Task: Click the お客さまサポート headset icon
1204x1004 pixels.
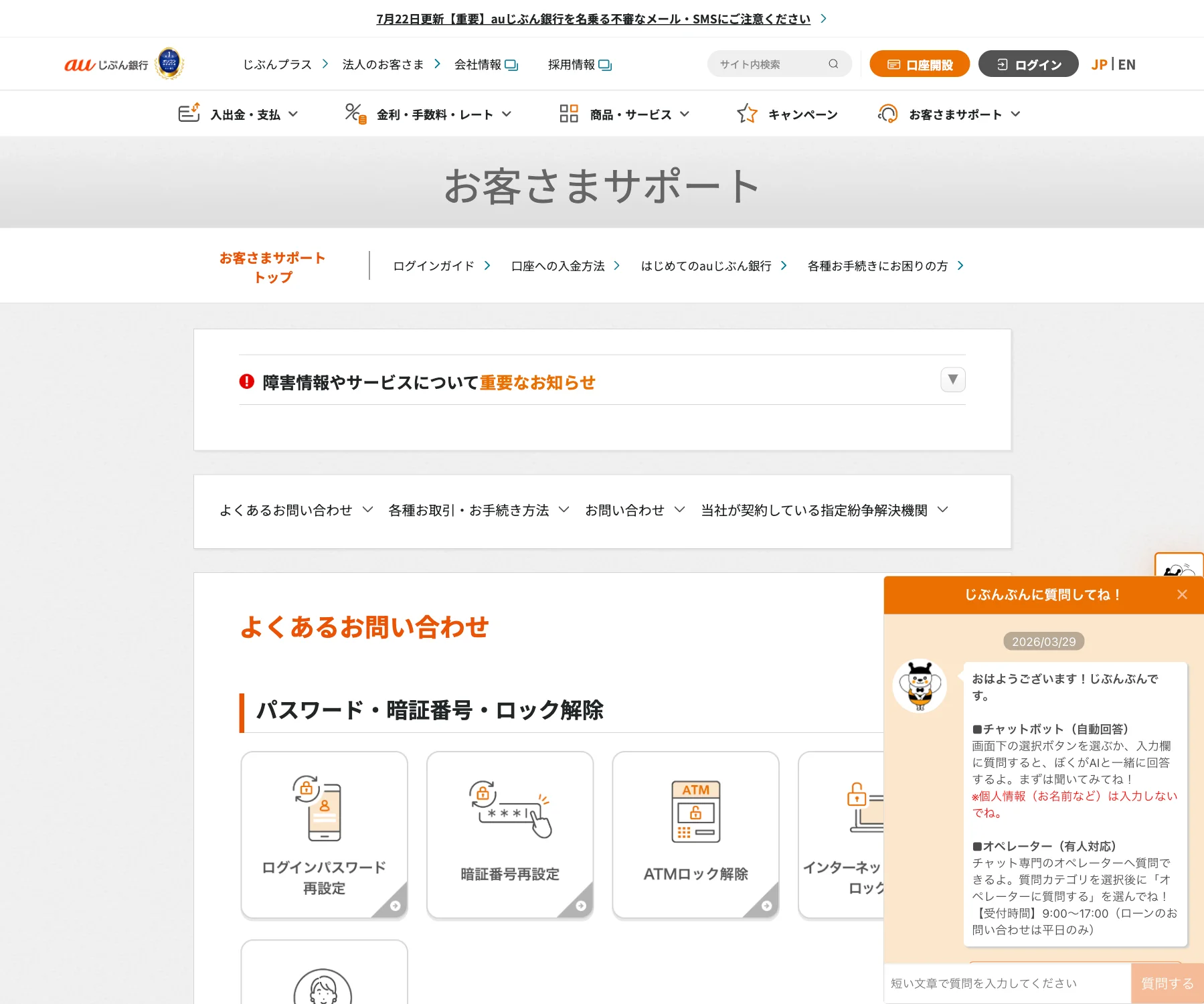Action: point(888,113)
